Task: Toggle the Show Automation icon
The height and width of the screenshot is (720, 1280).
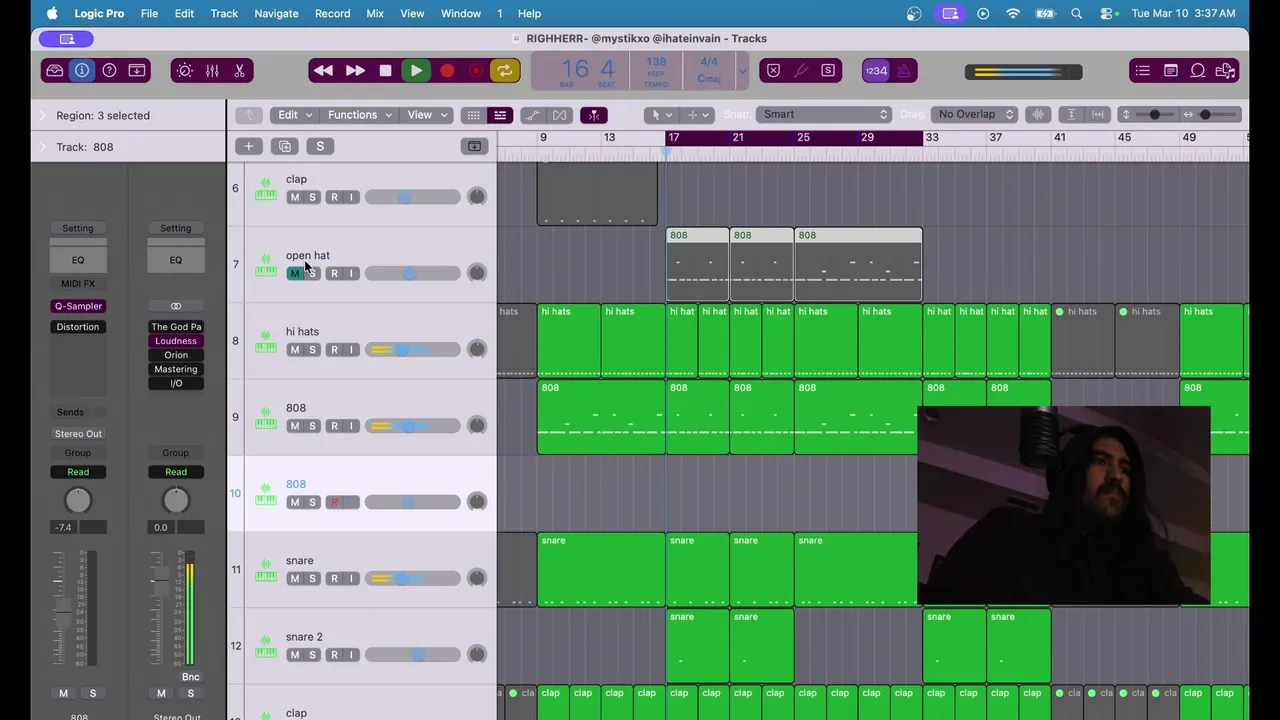Action: pyautogui.click(x=532, y=115)
